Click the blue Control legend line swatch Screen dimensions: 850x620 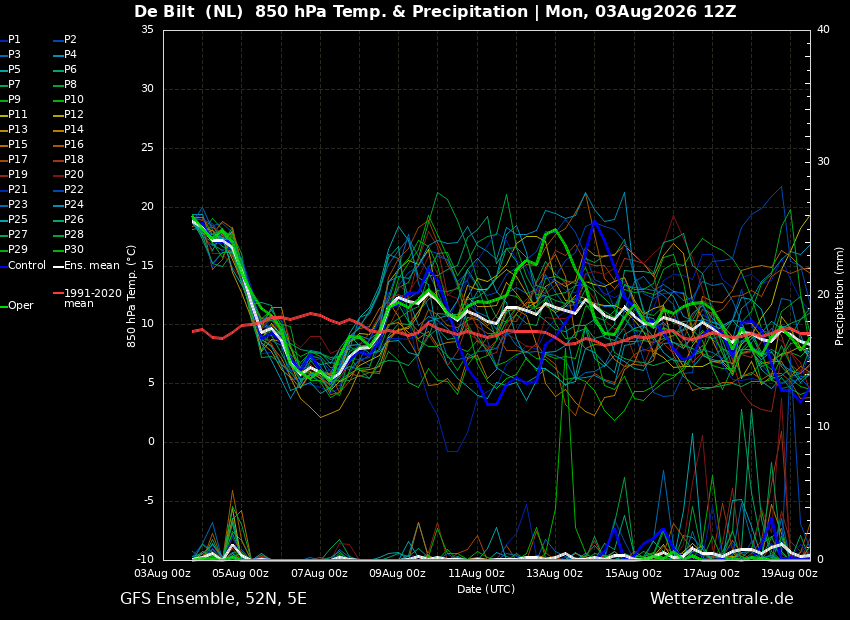pyautogui.click(x=3, y=267)
